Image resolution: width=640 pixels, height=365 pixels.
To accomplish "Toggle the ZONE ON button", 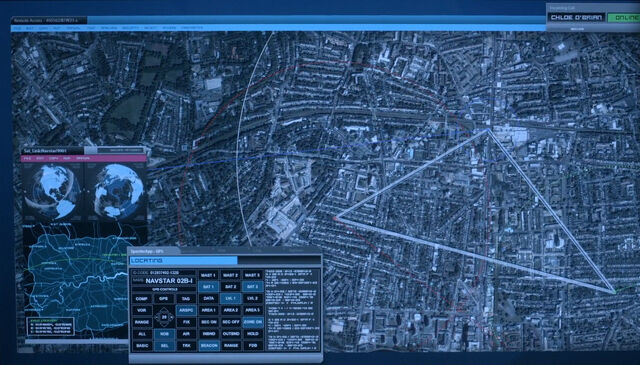I will pyautogui.click(x=253, y=322).
